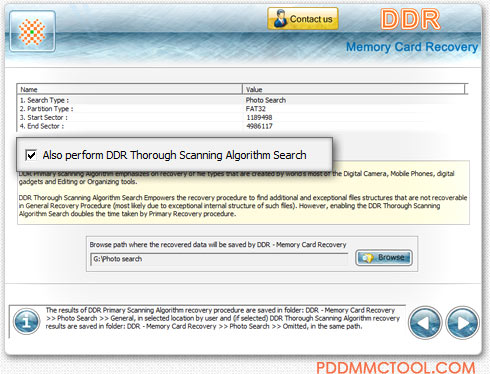Viewport: 490px width, 374px height.
Task: Click the orange checkered application logo icon
Action: tap(32, 32)
